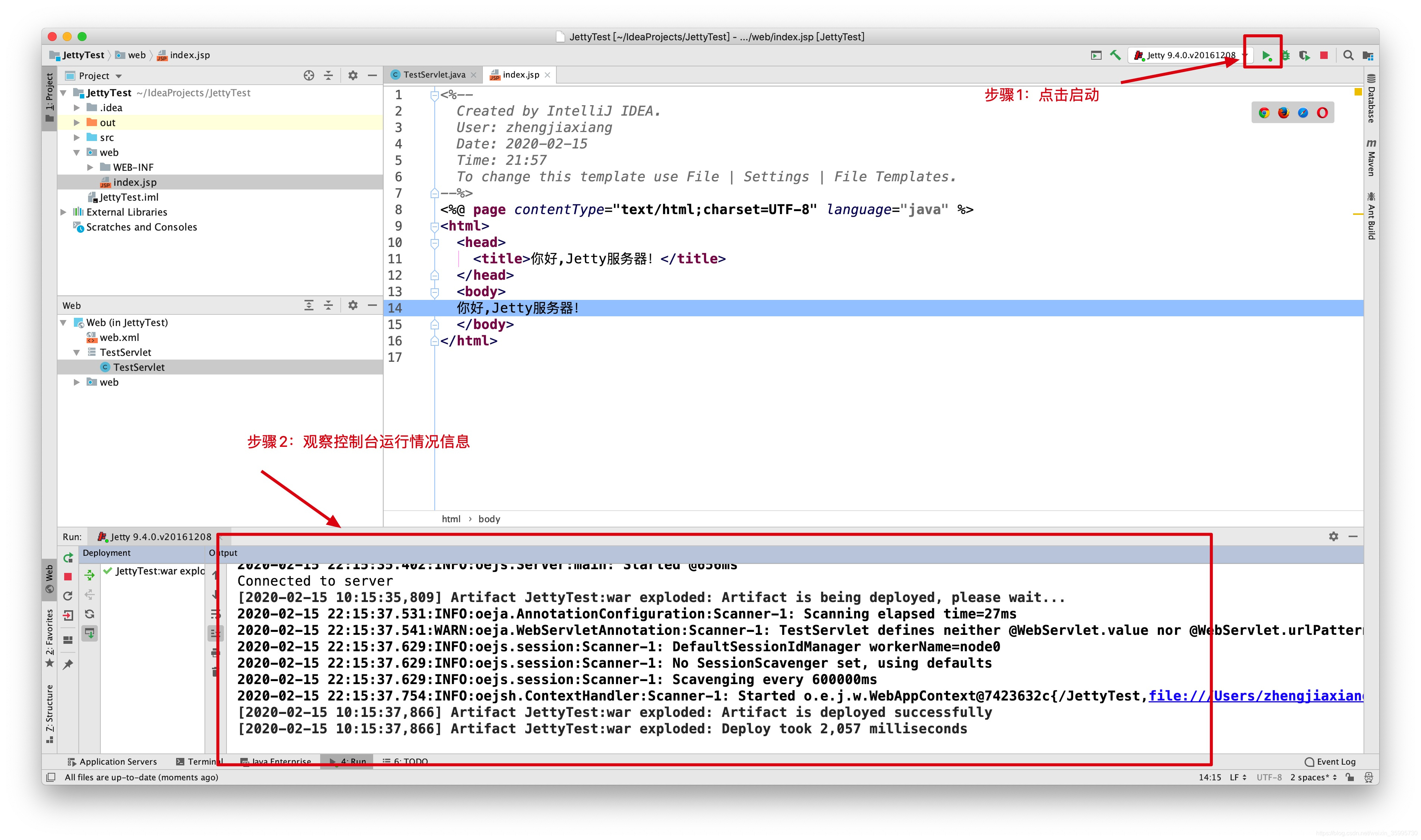This screenshot has width=1421, height=840.
Task: Open the Event Log button
Action: click(x=1330, y=761)
